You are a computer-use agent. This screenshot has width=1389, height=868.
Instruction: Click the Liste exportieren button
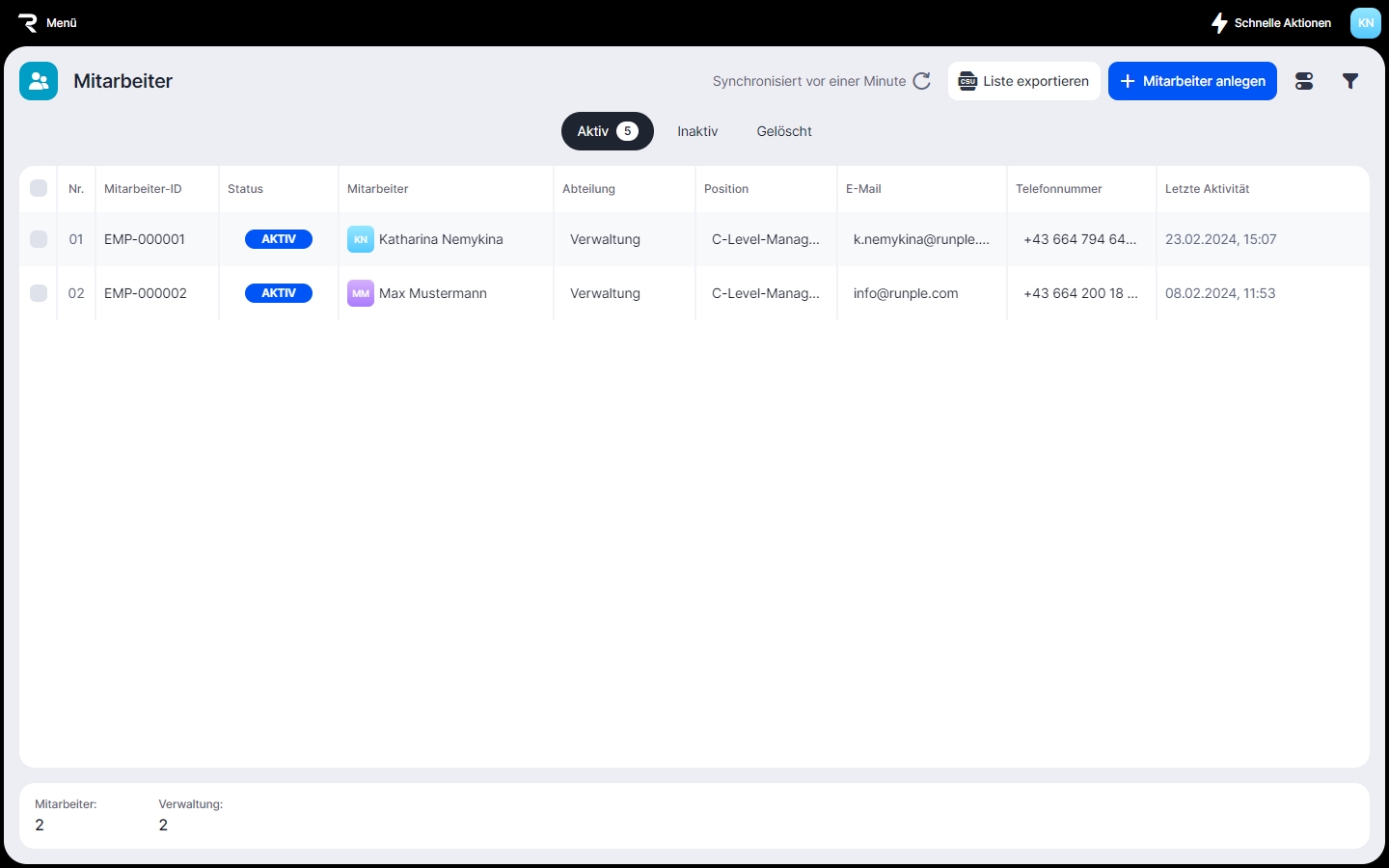coord(1023,81)
